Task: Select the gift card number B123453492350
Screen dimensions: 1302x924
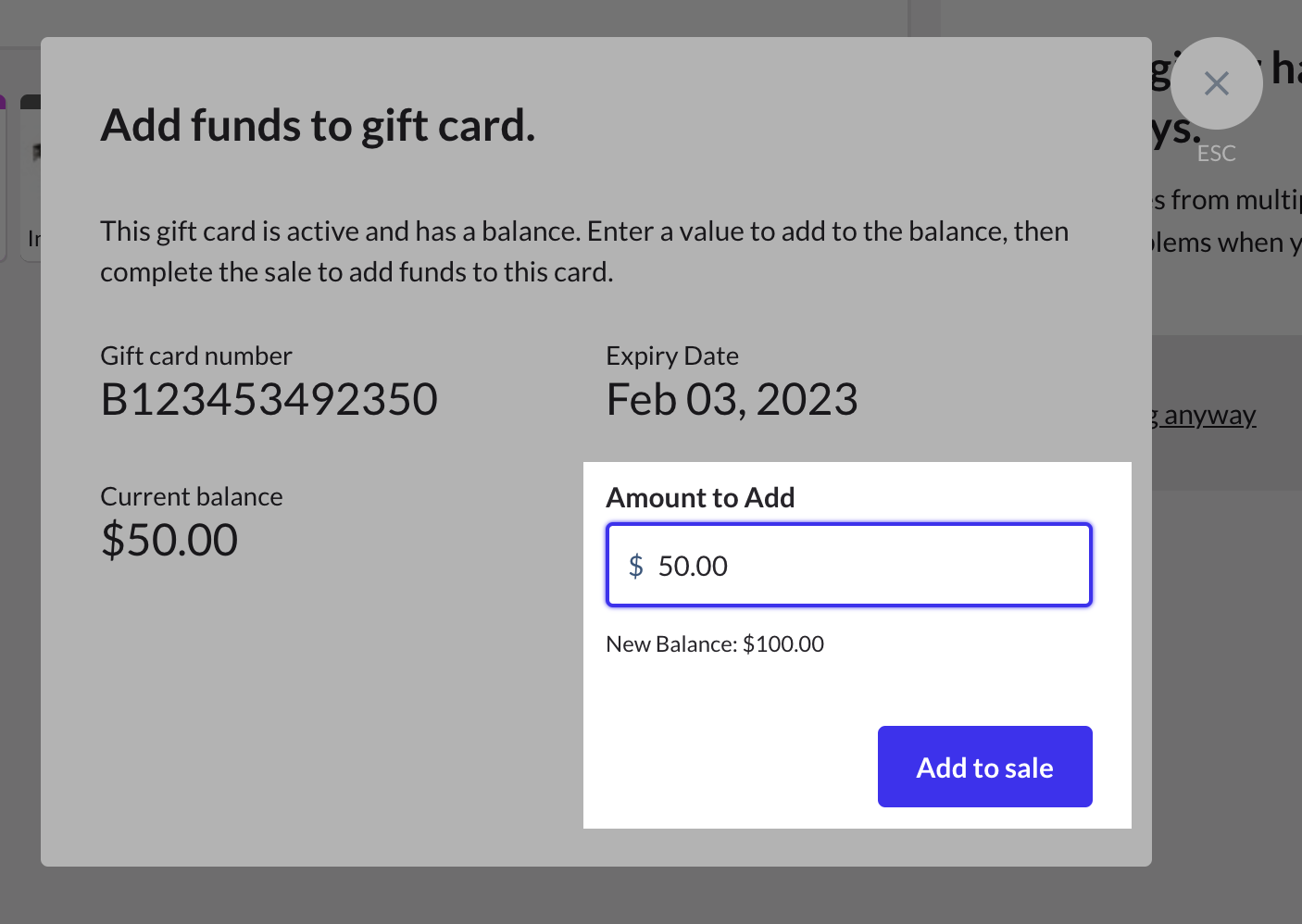Action: (269, 400)
